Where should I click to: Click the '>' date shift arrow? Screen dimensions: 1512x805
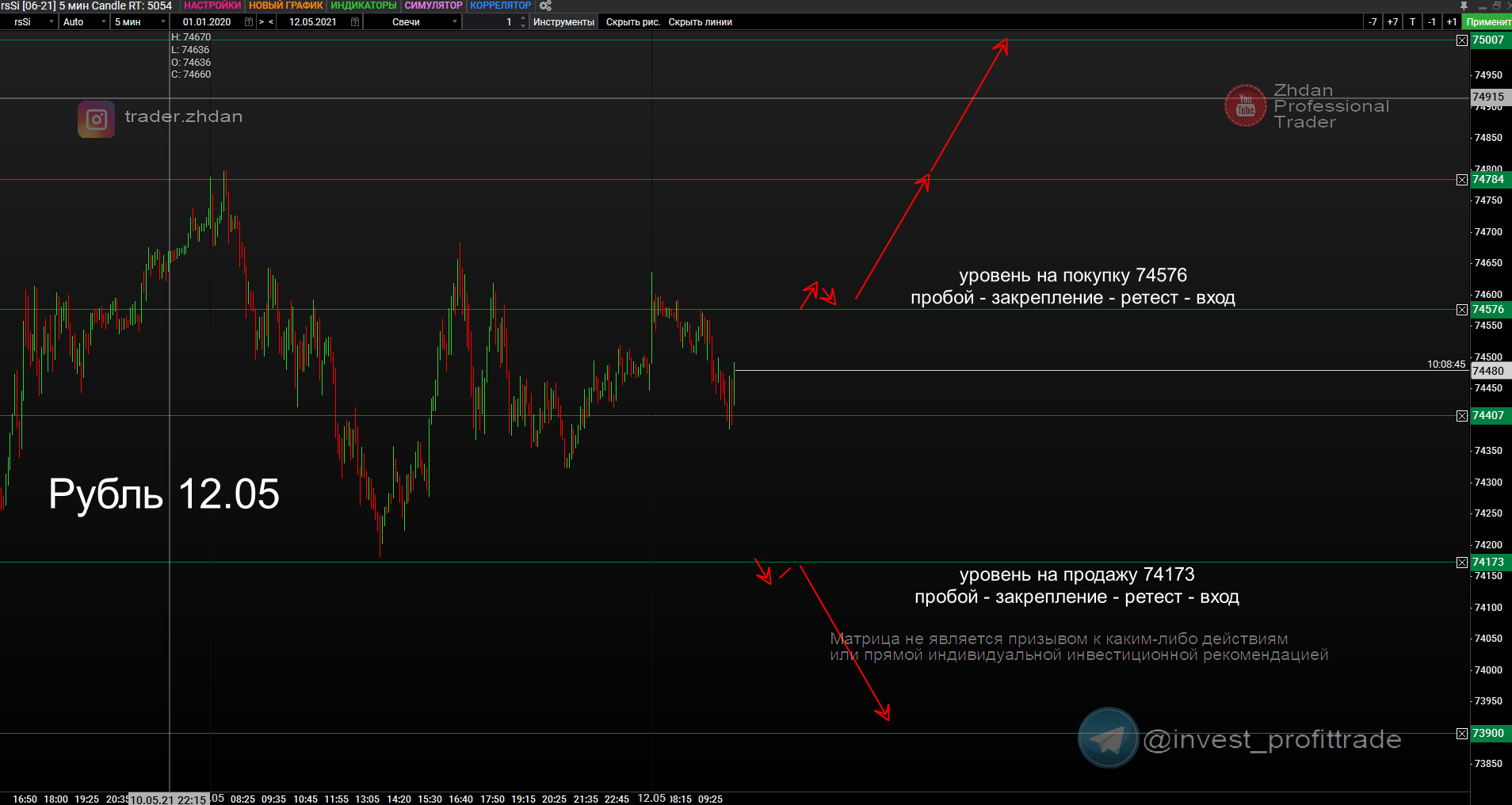262,22
